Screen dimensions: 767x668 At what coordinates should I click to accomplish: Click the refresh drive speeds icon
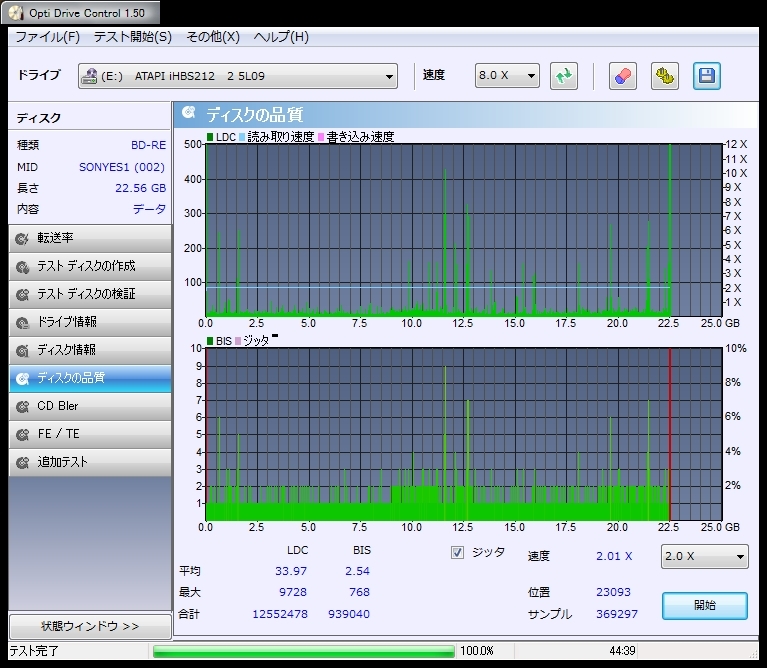point(564,76)
